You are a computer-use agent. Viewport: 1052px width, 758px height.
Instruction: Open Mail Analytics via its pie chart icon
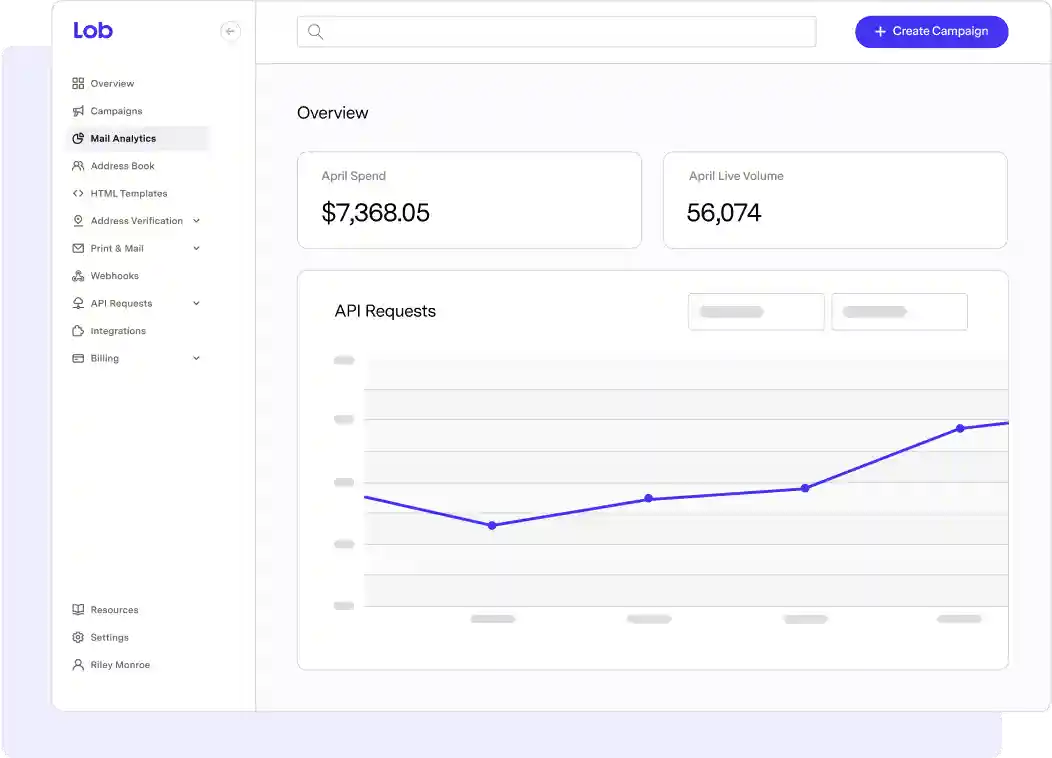tap(78, 138)
